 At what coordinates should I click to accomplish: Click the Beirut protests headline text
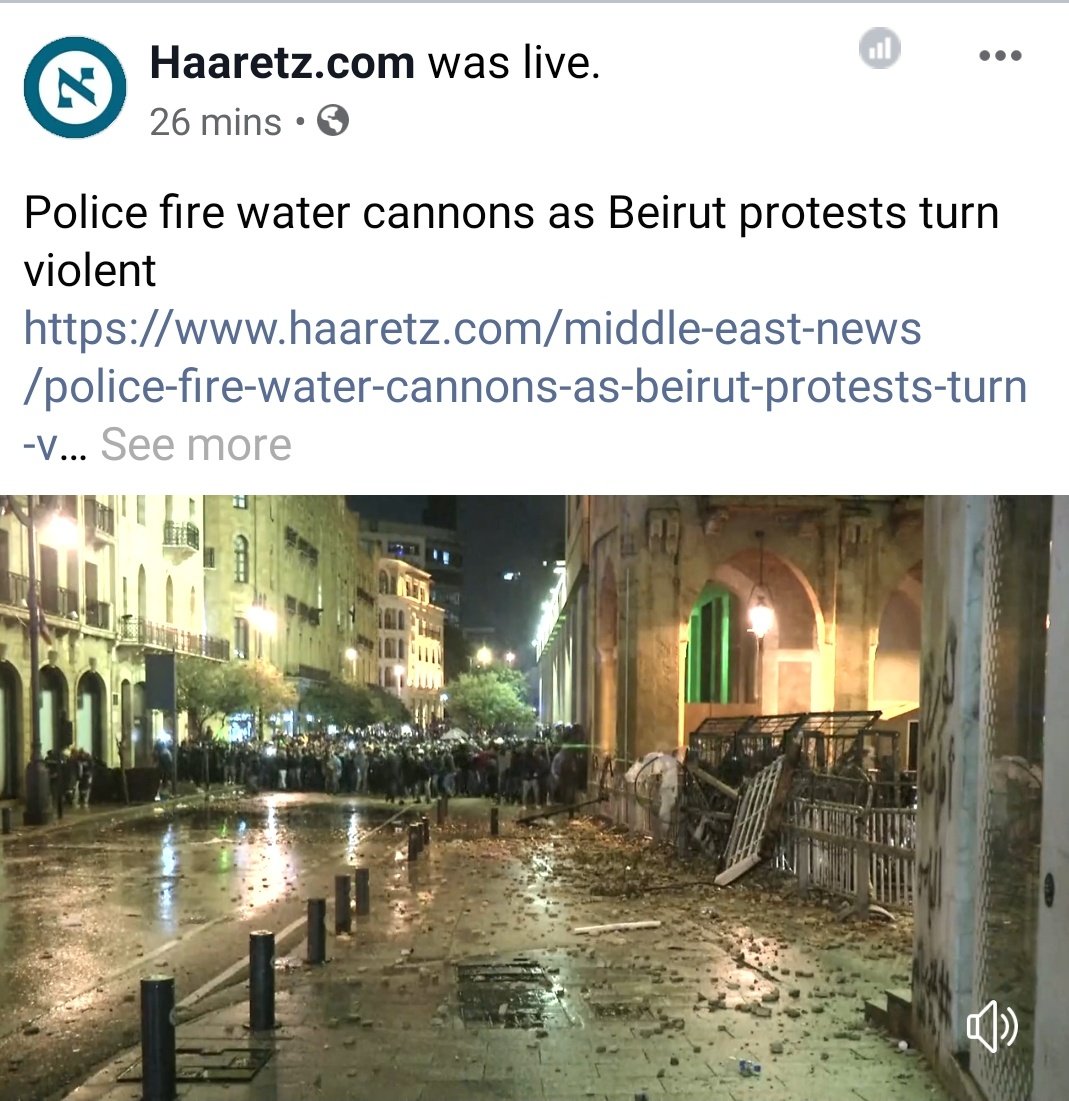(x=511, y=241)
